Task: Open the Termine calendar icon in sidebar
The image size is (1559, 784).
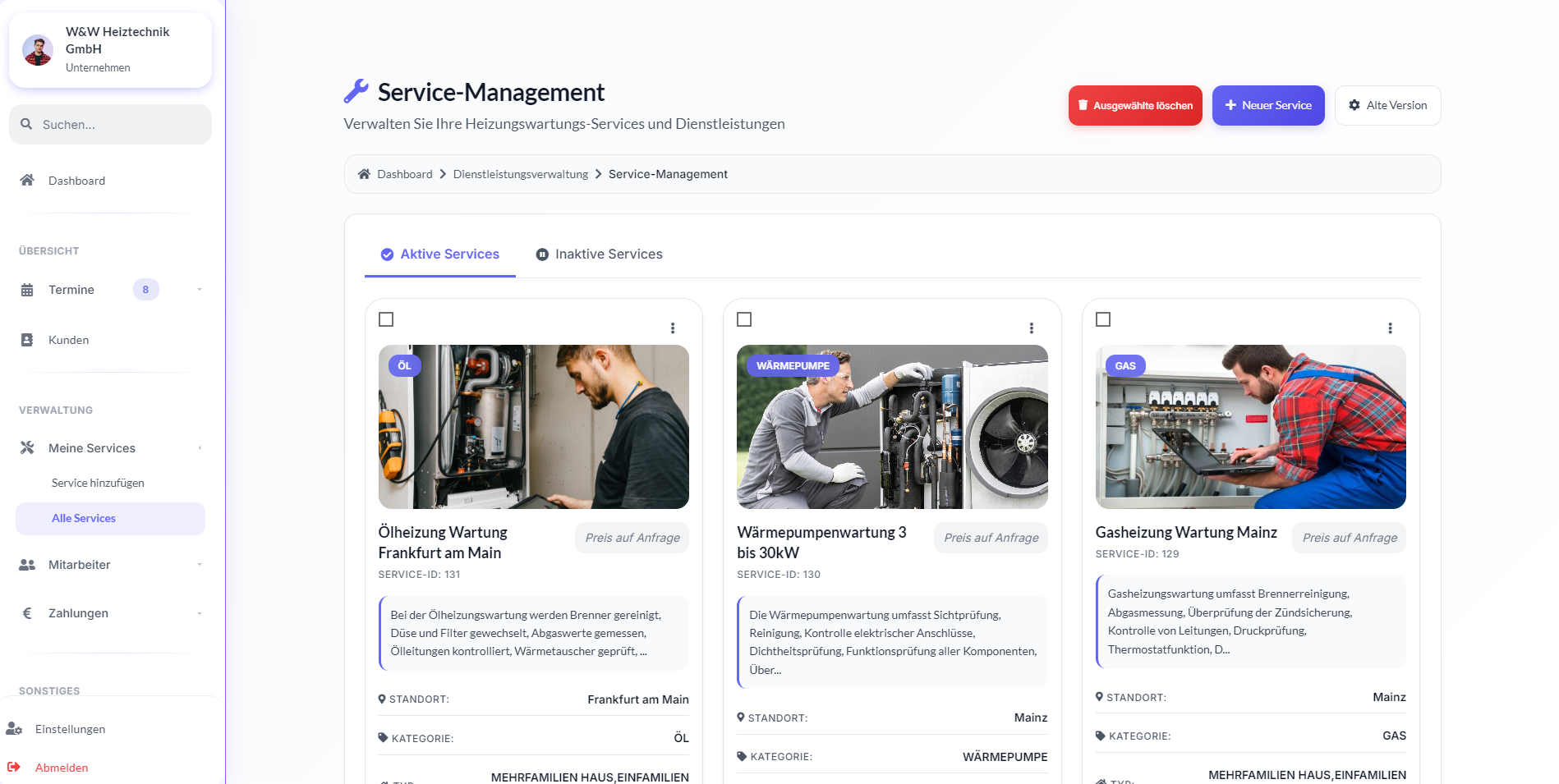Action: tap(29, 289)
